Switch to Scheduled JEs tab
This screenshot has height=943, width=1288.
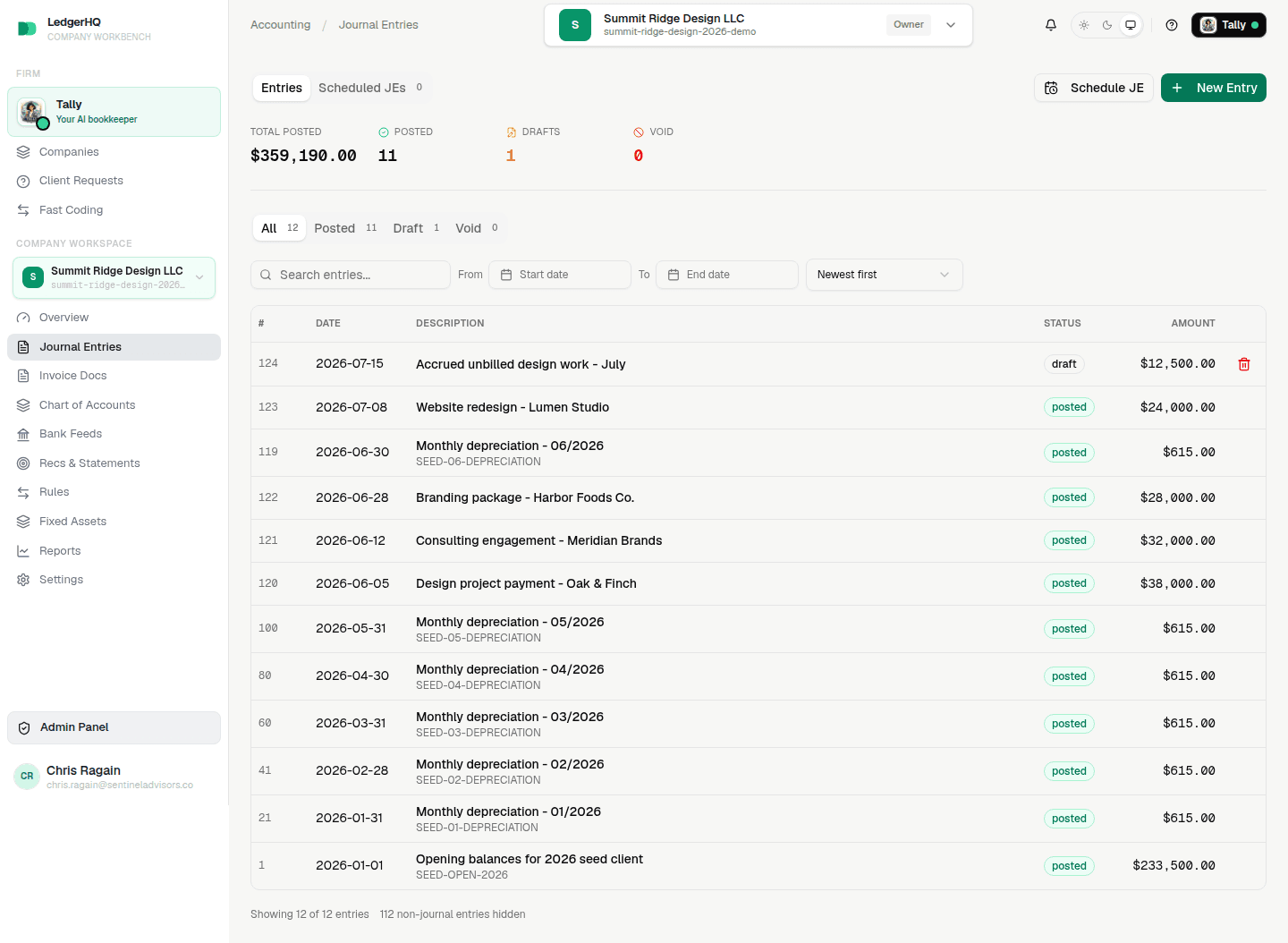[x=370, y=88]
